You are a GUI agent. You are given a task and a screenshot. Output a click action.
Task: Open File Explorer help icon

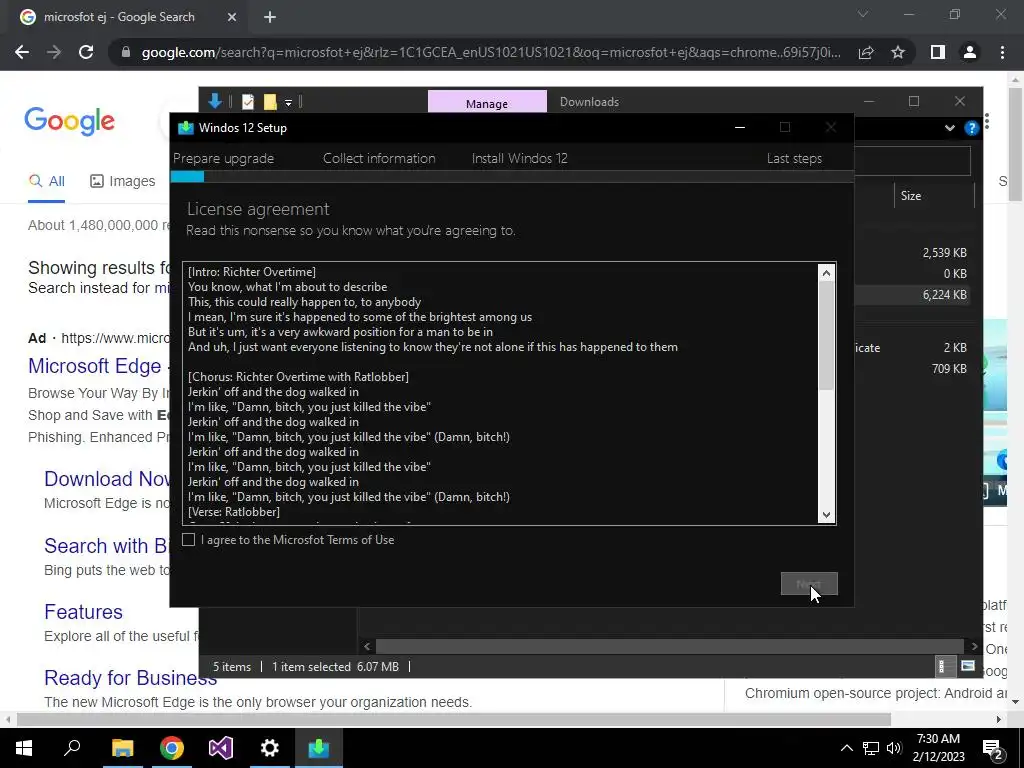tap(972, 128)
